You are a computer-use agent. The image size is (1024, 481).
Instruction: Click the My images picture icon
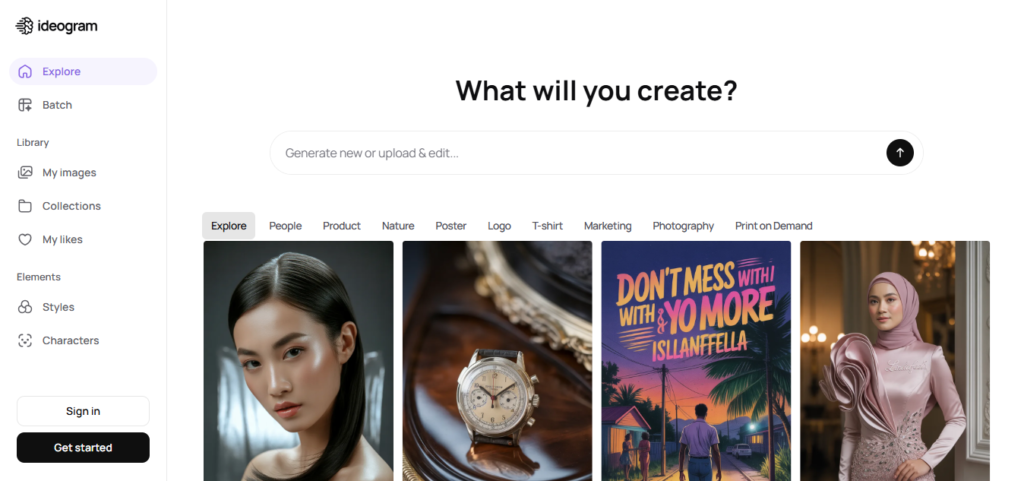click(x=25, y=172)
